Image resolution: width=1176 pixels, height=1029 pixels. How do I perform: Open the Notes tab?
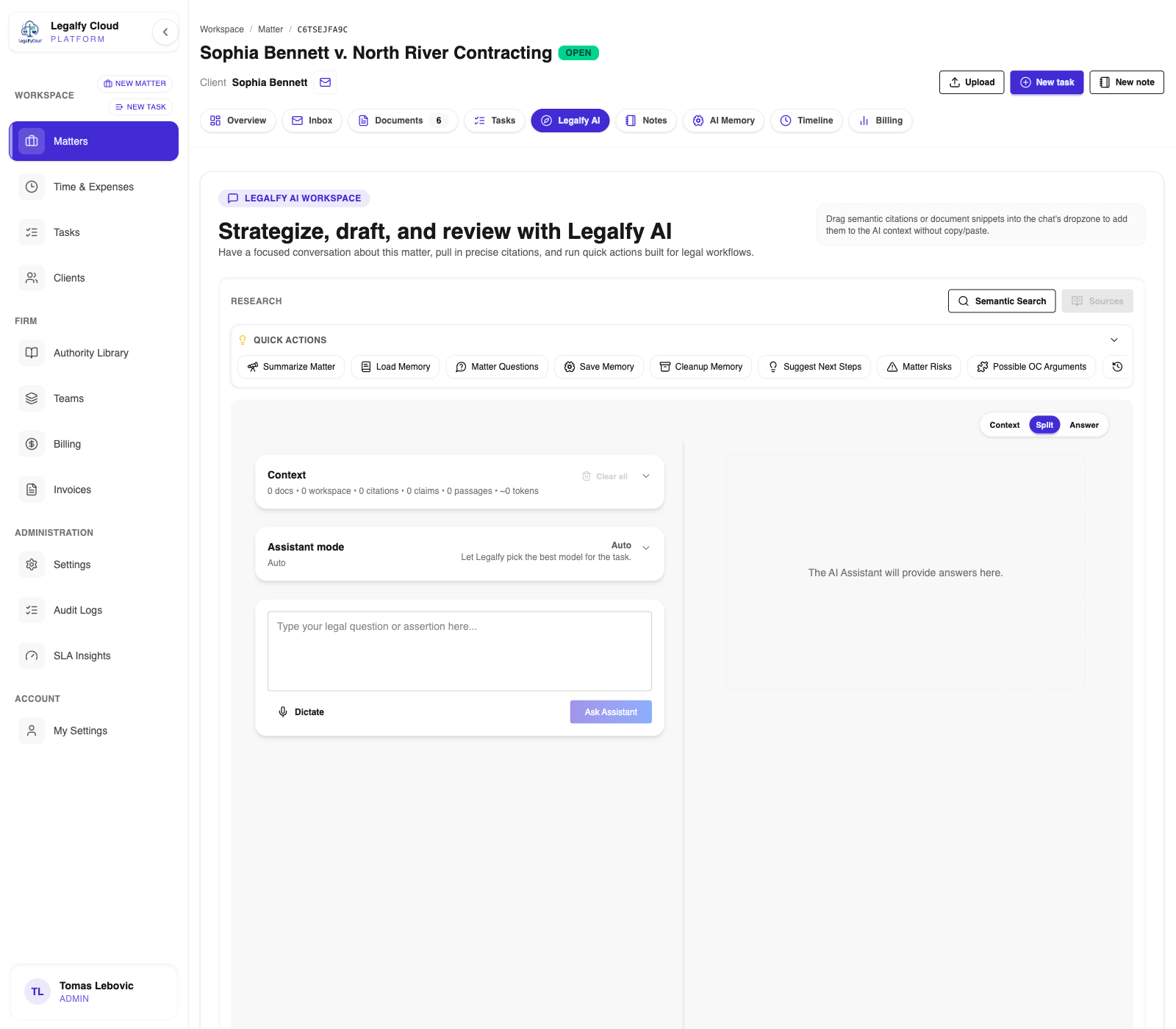[x=646, y=121]
